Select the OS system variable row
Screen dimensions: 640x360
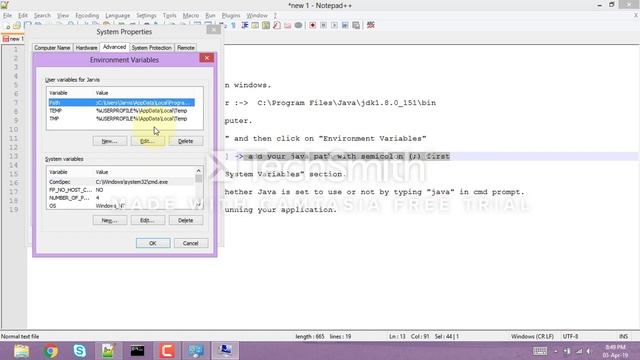(121, 206)
